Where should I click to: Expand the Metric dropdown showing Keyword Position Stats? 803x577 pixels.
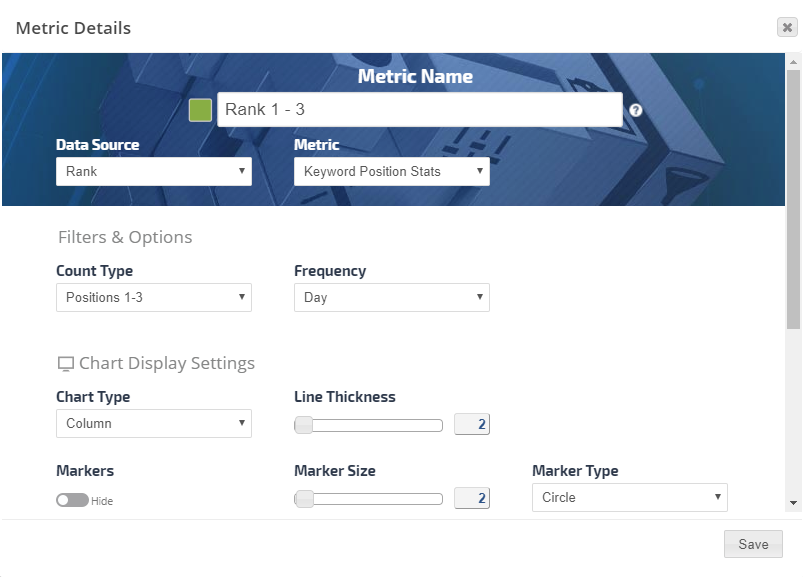(391, 171)
